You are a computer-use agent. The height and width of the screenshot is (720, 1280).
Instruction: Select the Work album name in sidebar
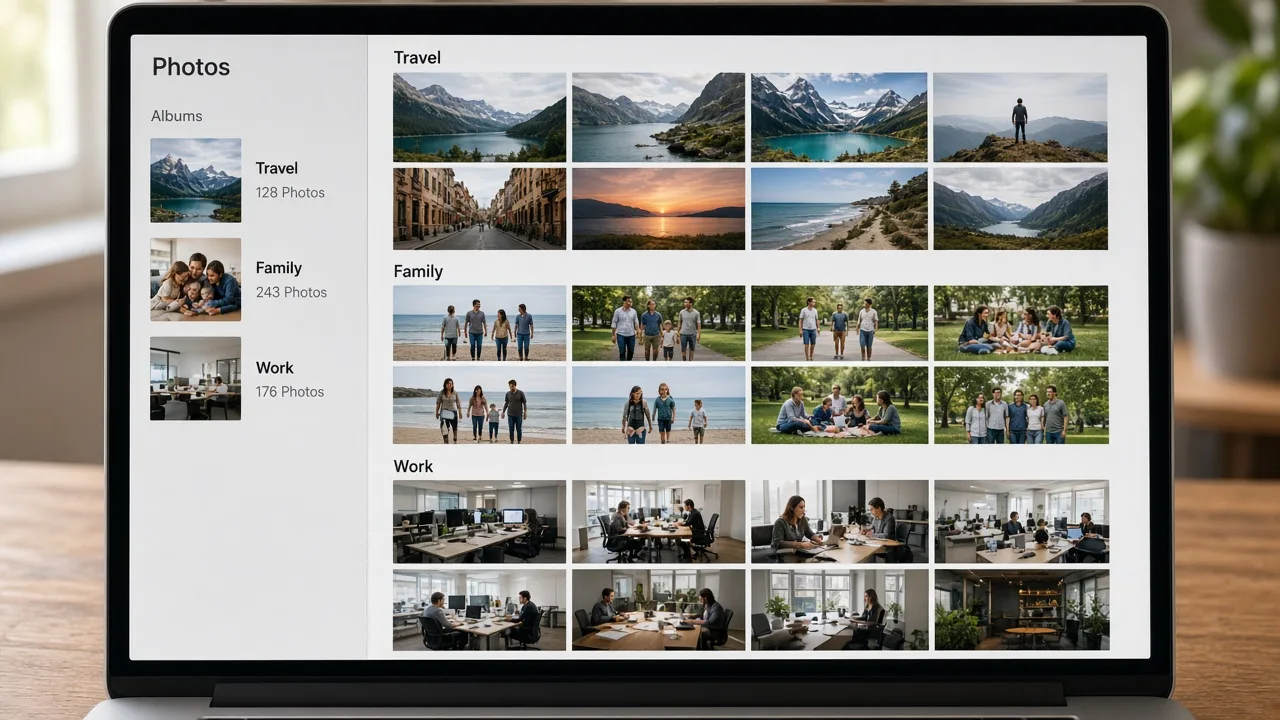point(275,368)
